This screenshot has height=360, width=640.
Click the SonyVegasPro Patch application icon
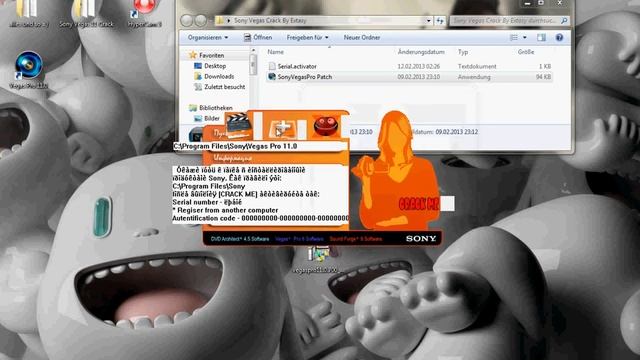coord(272,77)
